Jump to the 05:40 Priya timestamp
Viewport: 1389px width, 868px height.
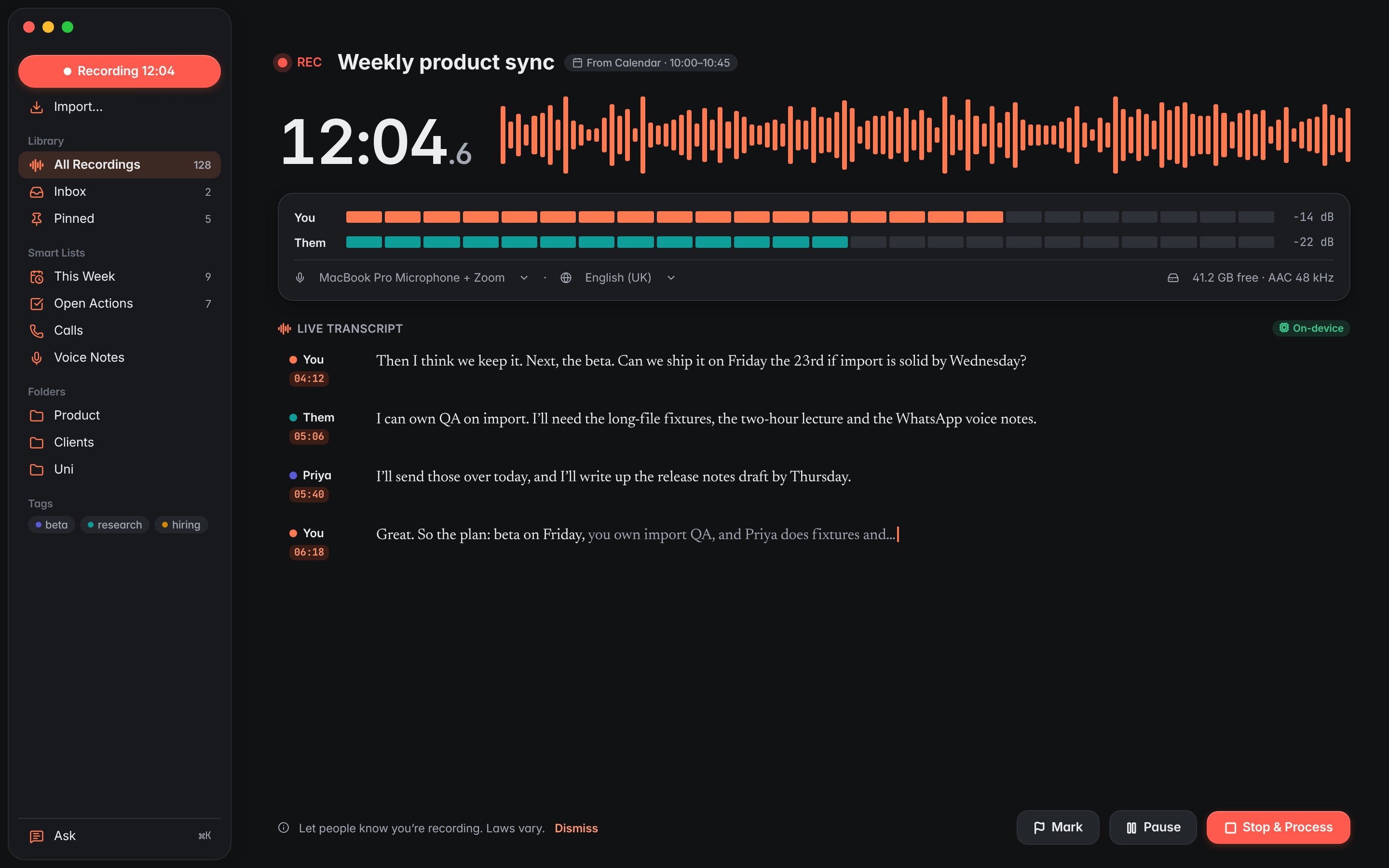[309, 494]
